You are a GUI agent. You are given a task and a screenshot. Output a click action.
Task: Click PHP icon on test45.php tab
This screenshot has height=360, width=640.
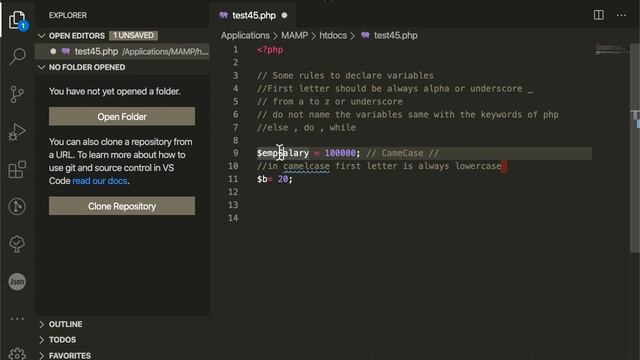coord(223,16)
